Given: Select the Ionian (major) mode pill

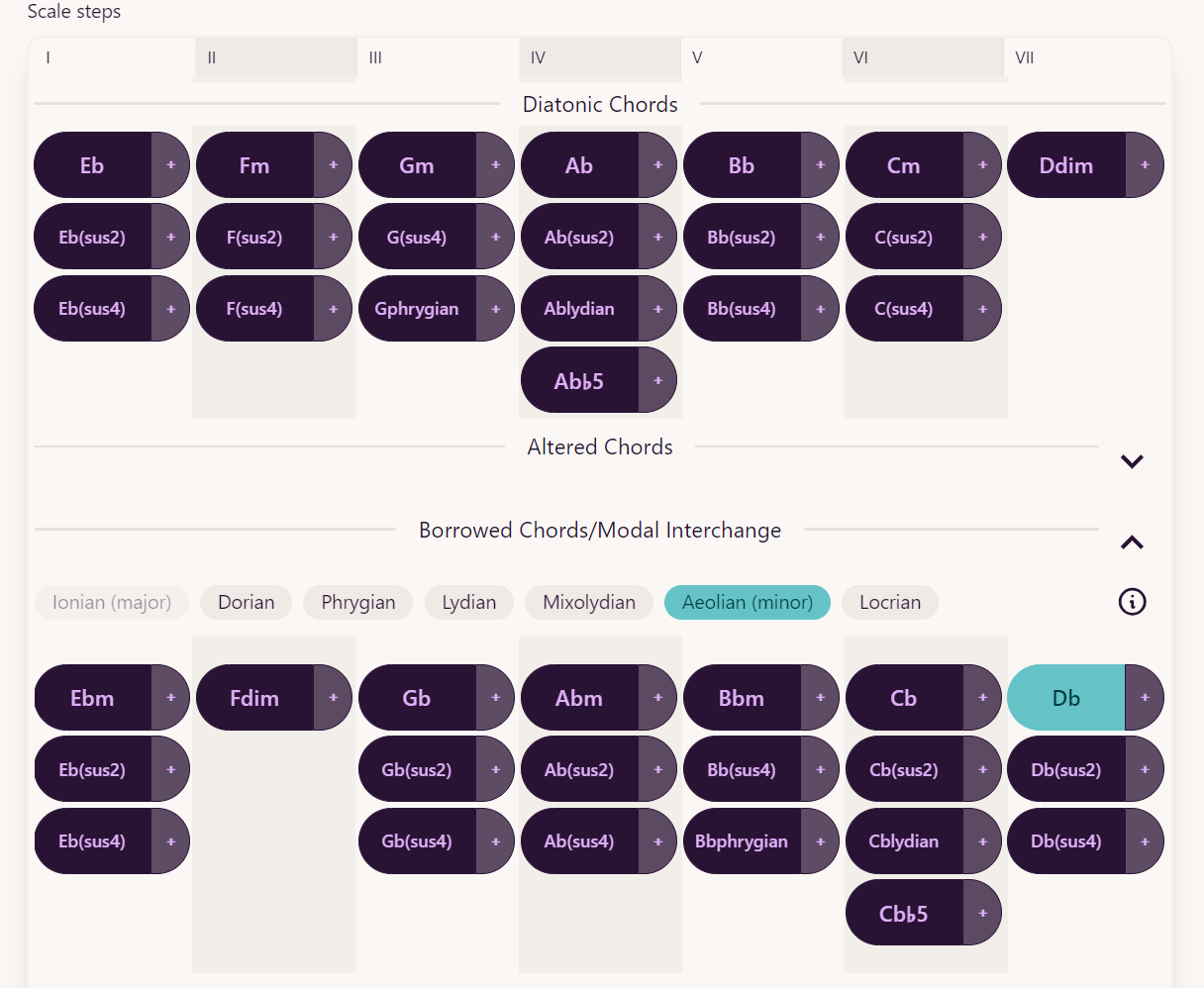Looking at the screenshot, I should point(112,602).
